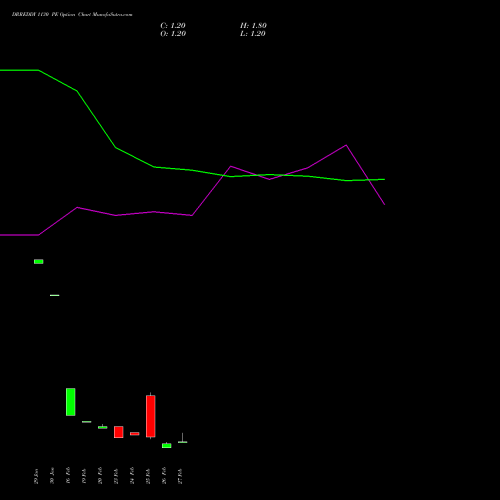Click the "19 Feb" date axis label
Image resolution: width=500 pixels, height=500 pixels.
point(84,476)
